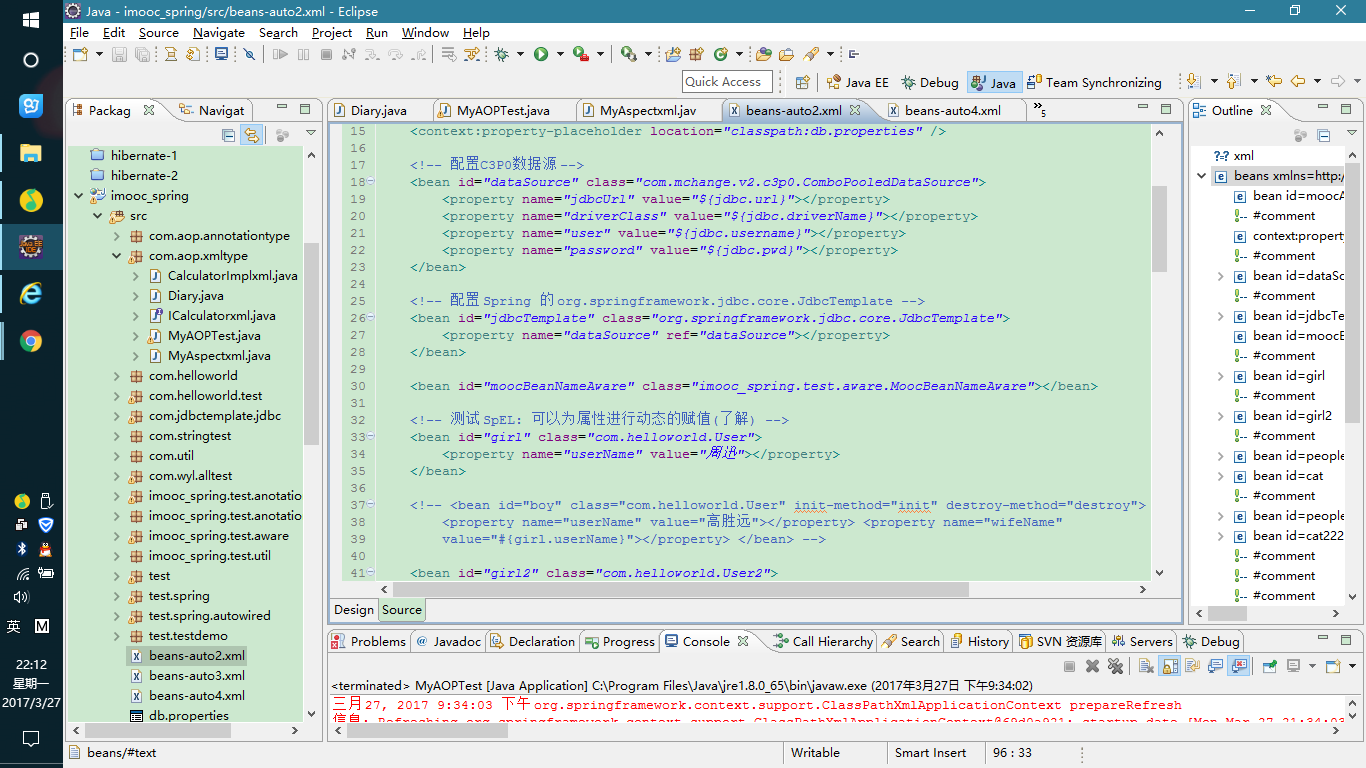Screen dimensions: 1366x768
Task: Click the green Run button icon
Action: (541, 54)
